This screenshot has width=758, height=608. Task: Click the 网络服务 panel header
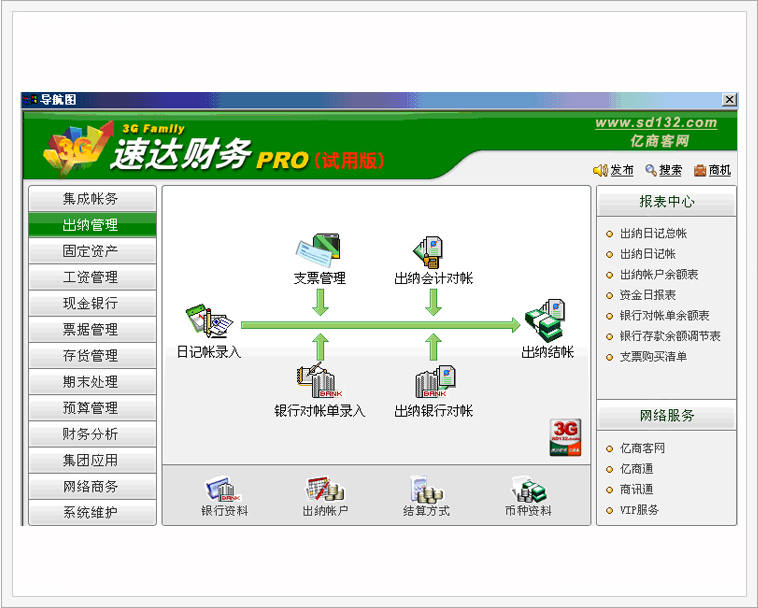pos(667,416)
